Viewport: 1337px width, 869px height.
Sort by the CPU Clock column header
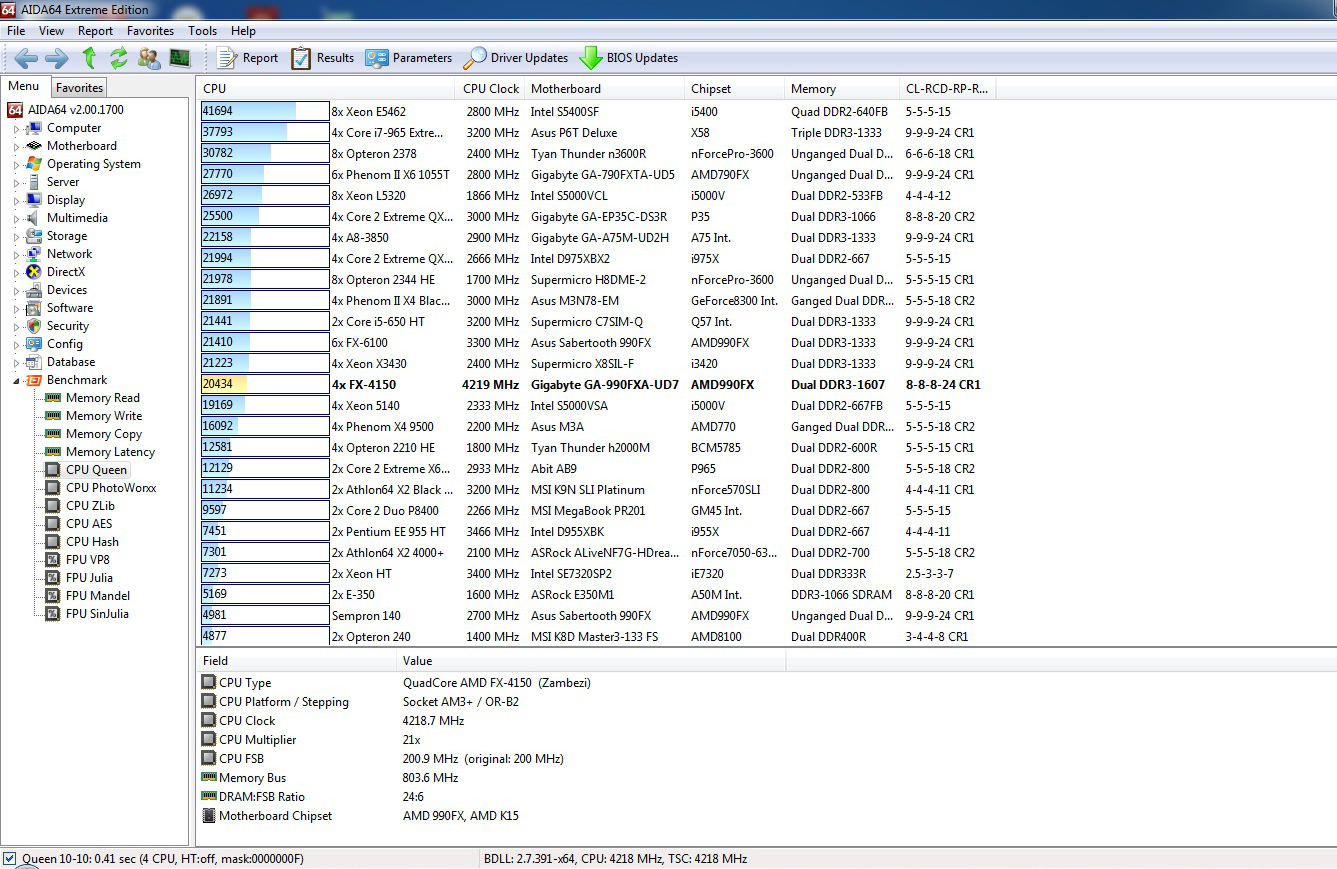click(491, 89)
